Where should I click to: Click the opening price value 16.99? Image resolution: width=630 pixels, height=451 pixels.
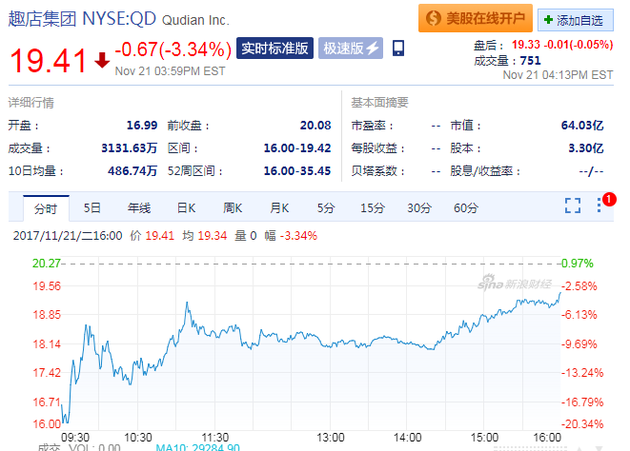tap(142, 125)
